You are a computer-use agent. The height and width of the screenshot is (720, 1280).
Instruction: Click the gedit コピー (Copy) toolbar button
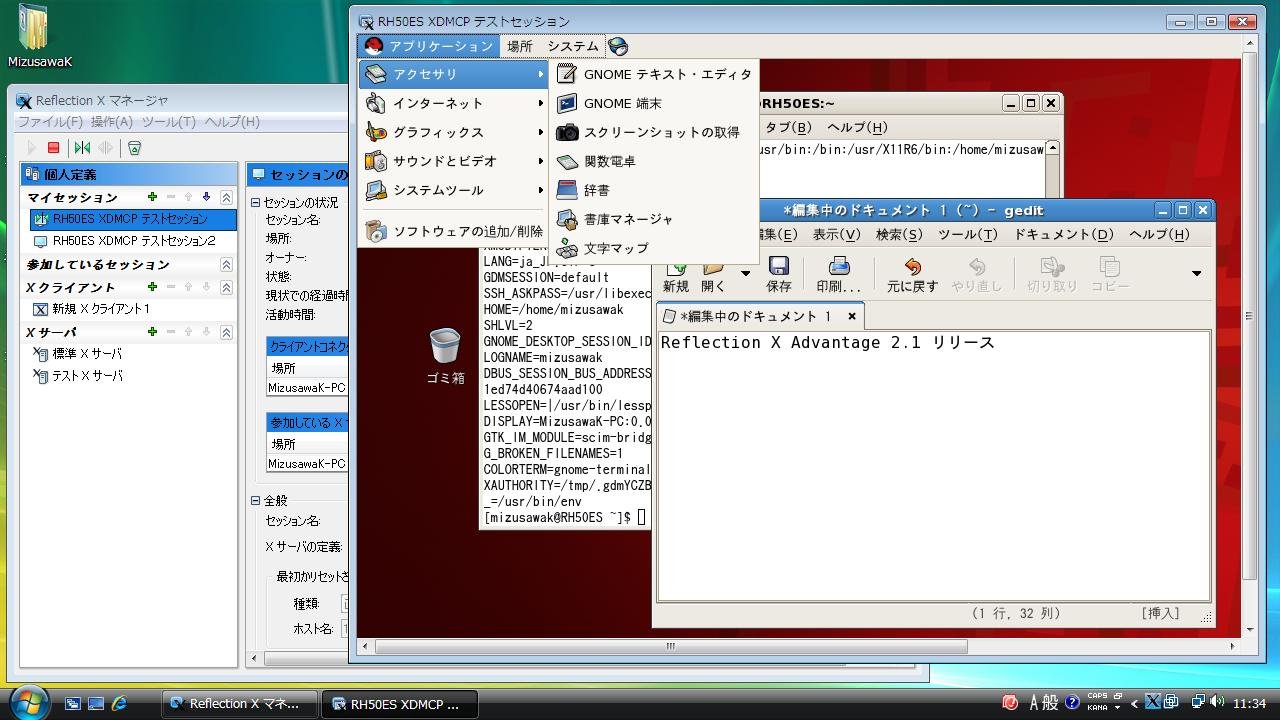pos(1110,275)
